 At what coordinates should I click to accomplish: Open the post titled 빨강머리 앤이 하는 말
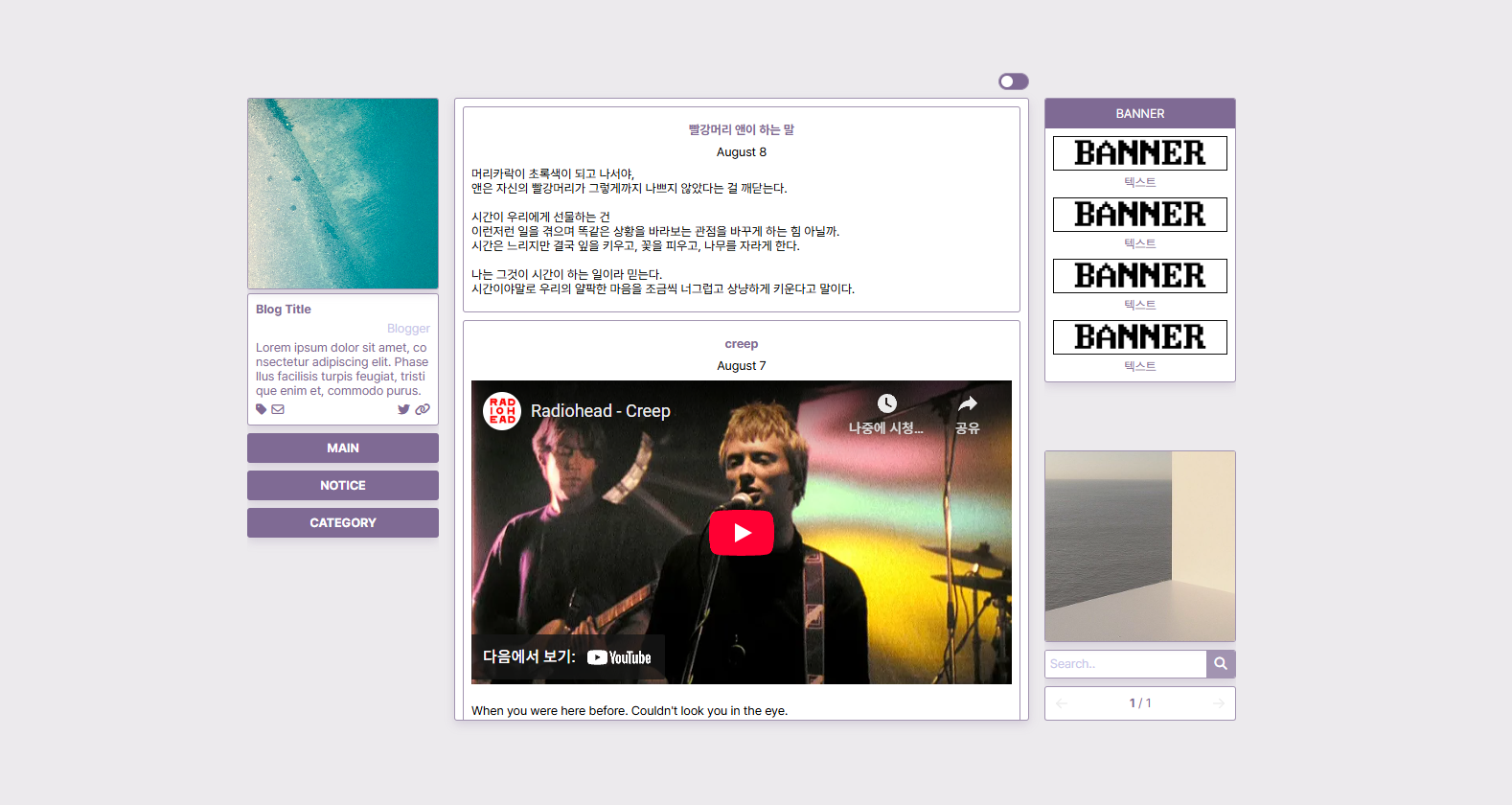(742, 129)
